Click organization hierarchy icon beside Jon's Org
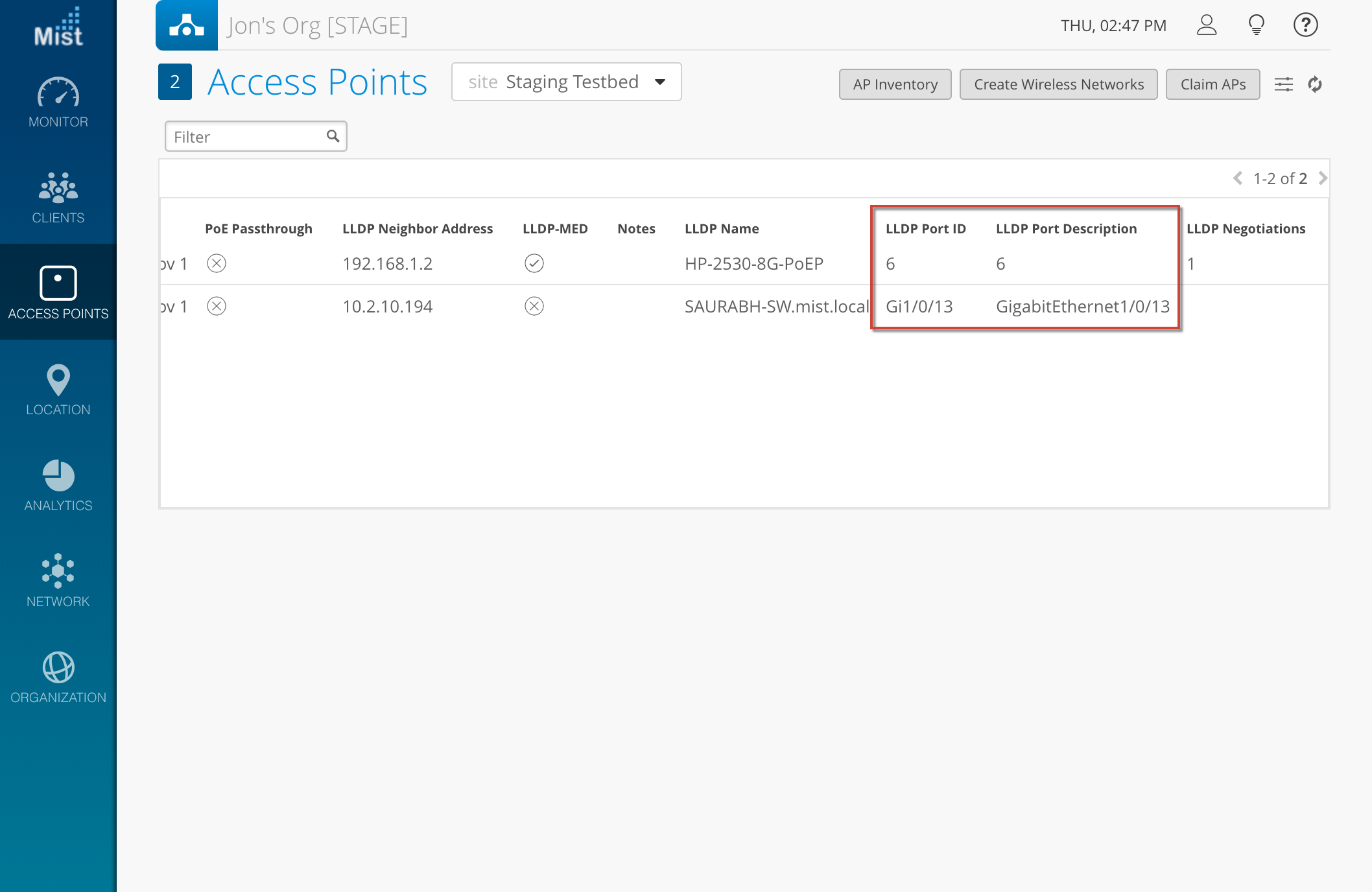The height and width of the screenshot is (892, 1372). [187, 25]
